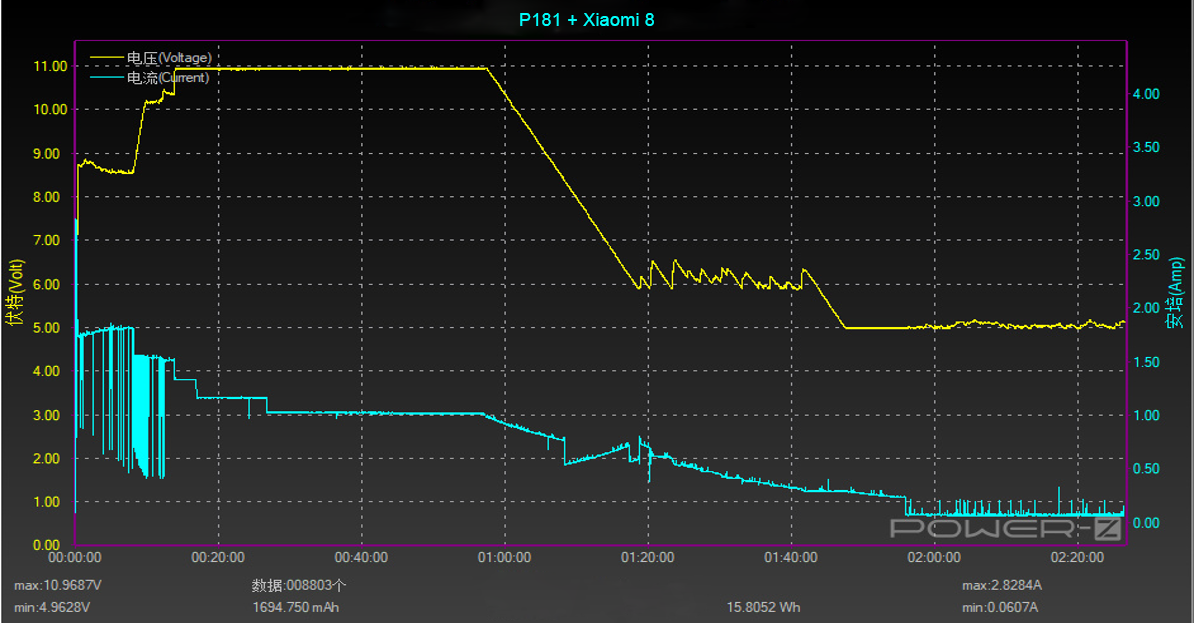The width and height of the screenshot is (1194, 623).
Task: Click the 11.00 voltage axis label
Action: (x=50, y=66)
